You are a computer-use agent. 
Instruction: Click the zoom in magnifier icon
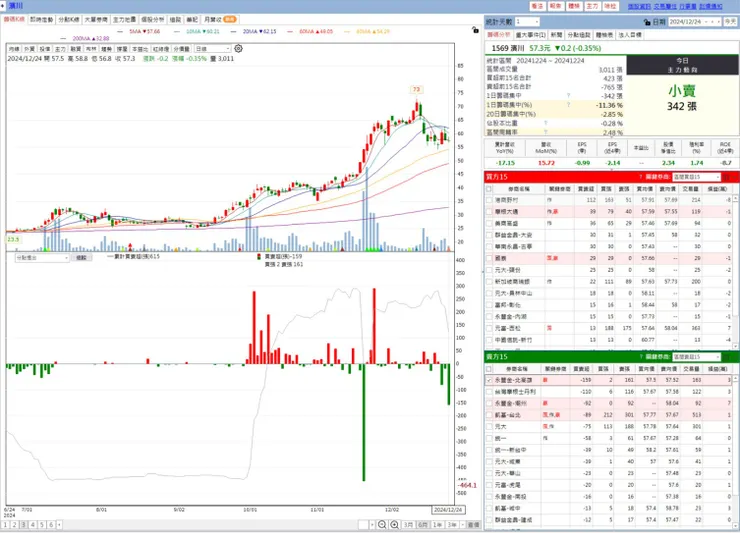(395, 525)
